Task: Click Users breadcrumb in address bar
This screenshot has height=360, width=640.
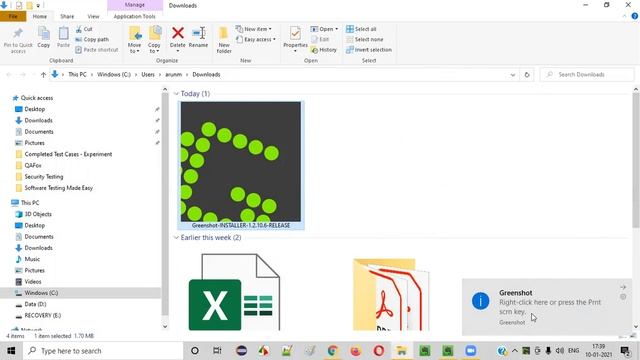Action: (x=148, y=75)
